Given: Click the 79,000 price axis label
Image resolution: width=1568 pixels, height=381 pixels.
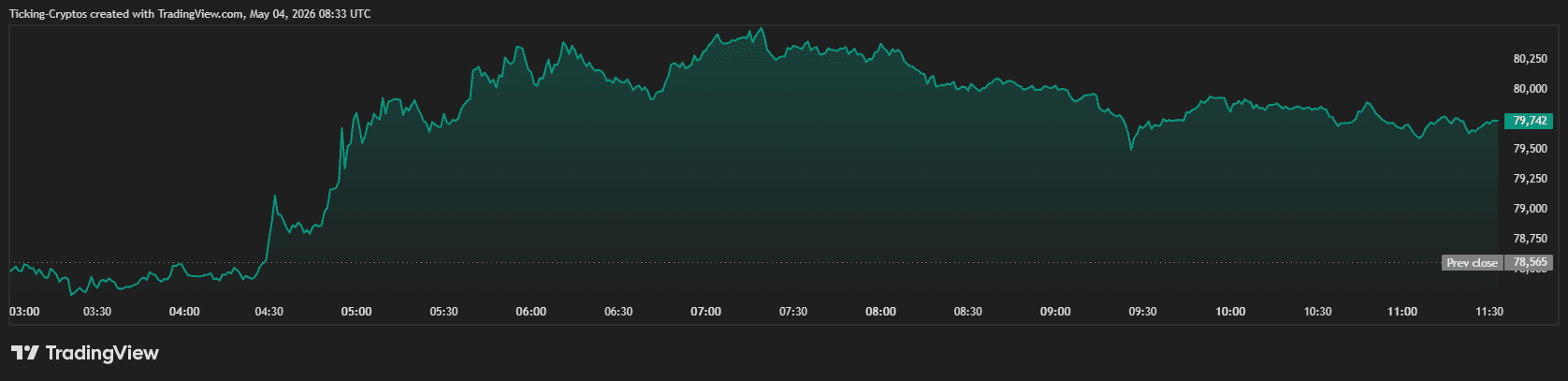Looking at the screenshot, I should point(1530,209).
